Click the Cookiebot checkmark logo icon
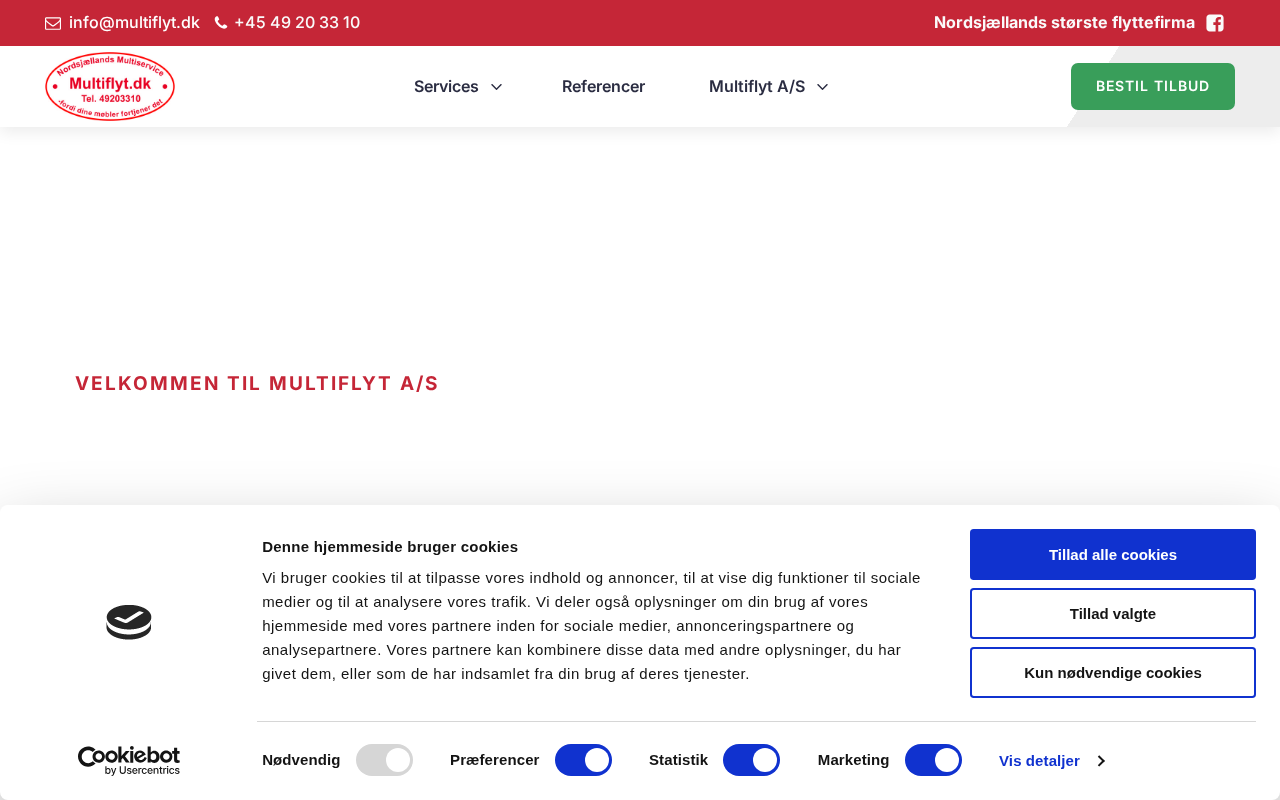This screenshot has width=1280, height=800. click(x=129, y=622)
